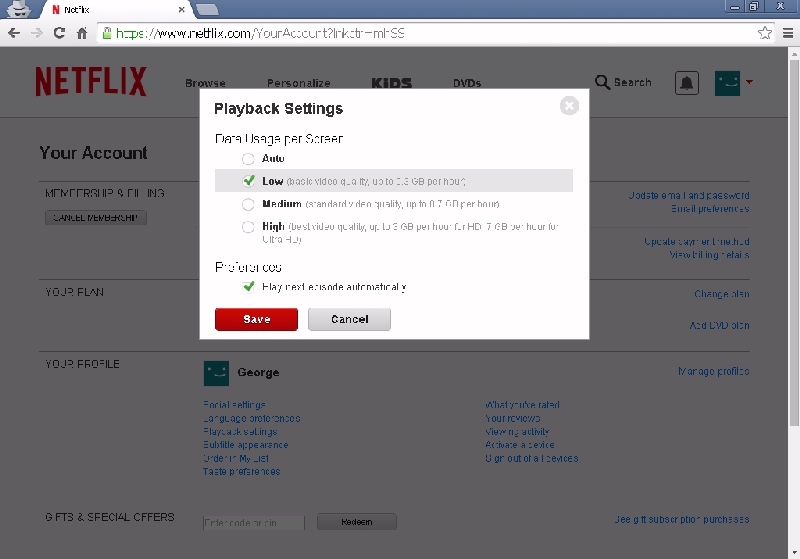
Task: Open Subtitle appearance link
Action: coord(246,445)
